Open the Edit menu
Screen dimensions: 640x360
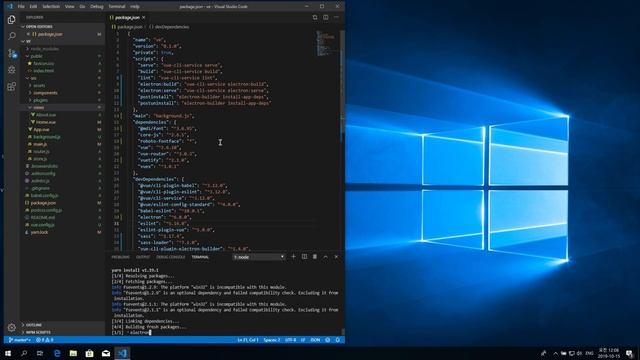coord(33,7)
